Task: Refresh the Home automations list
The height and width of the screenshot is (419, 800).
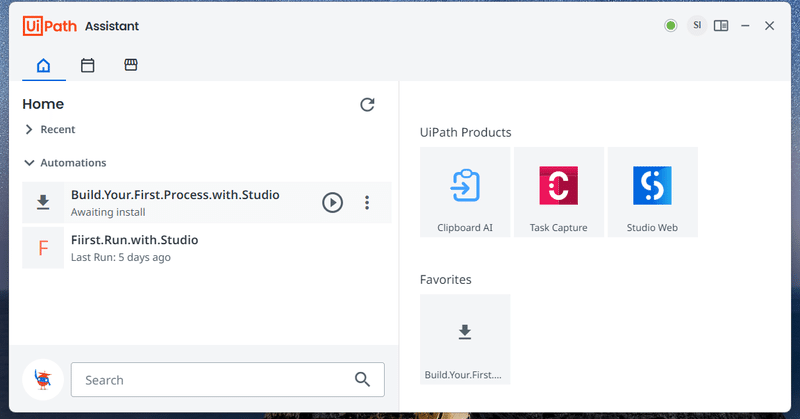Action: 367,105
